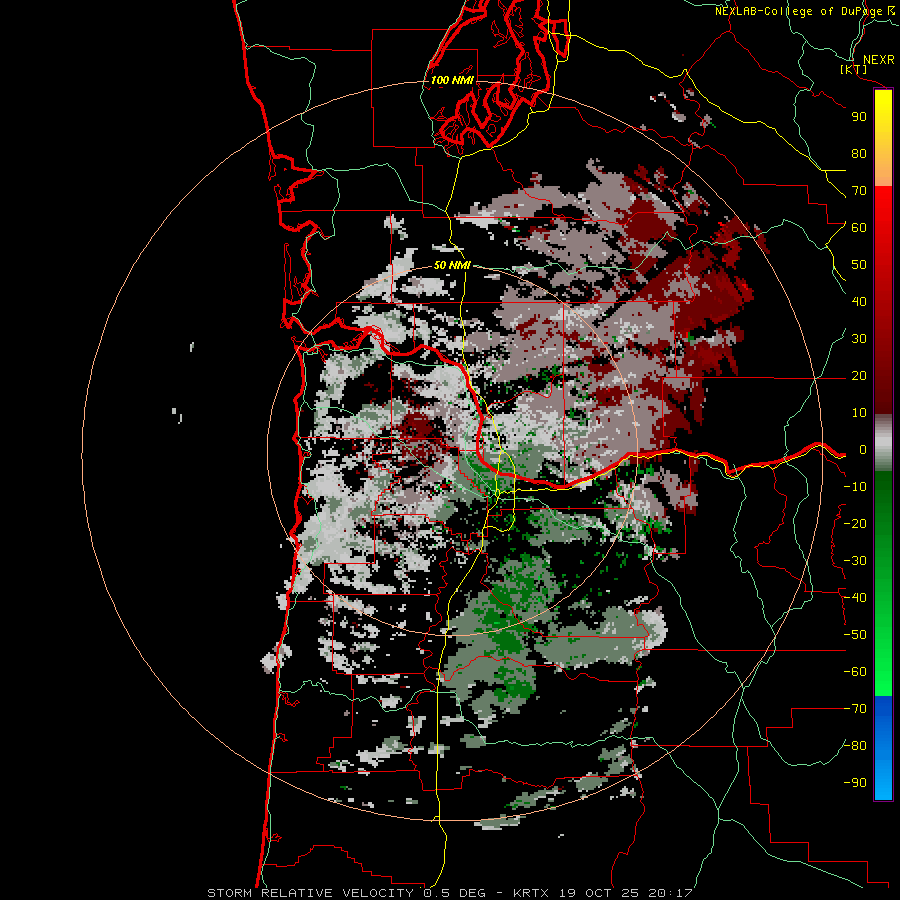Click the 20 value on velocity scale
This screenshot has width=900, height=900.
[x=859, y=376]
